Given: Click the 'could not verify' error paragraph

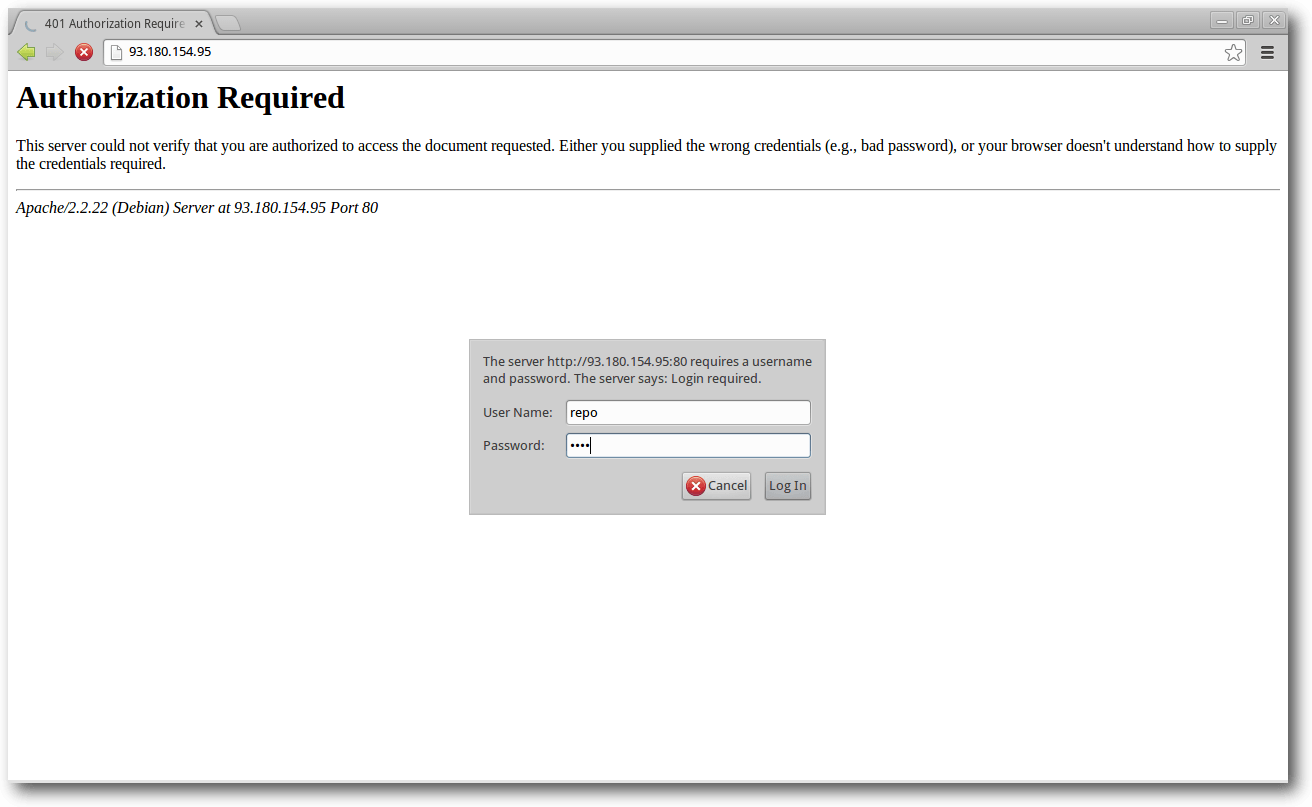Looking at the screenshot, I should pyautogui.click(x=646, y=154).
